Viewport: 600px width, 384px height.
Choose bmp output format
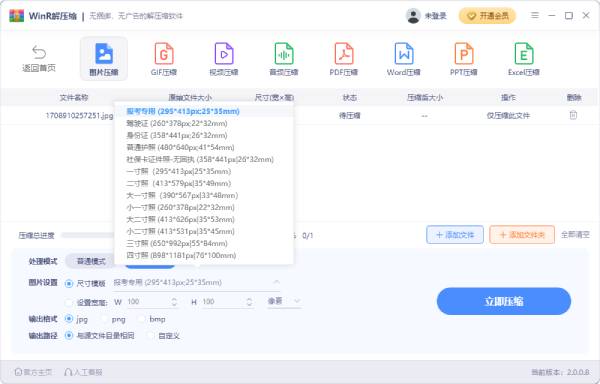[142, 319]
